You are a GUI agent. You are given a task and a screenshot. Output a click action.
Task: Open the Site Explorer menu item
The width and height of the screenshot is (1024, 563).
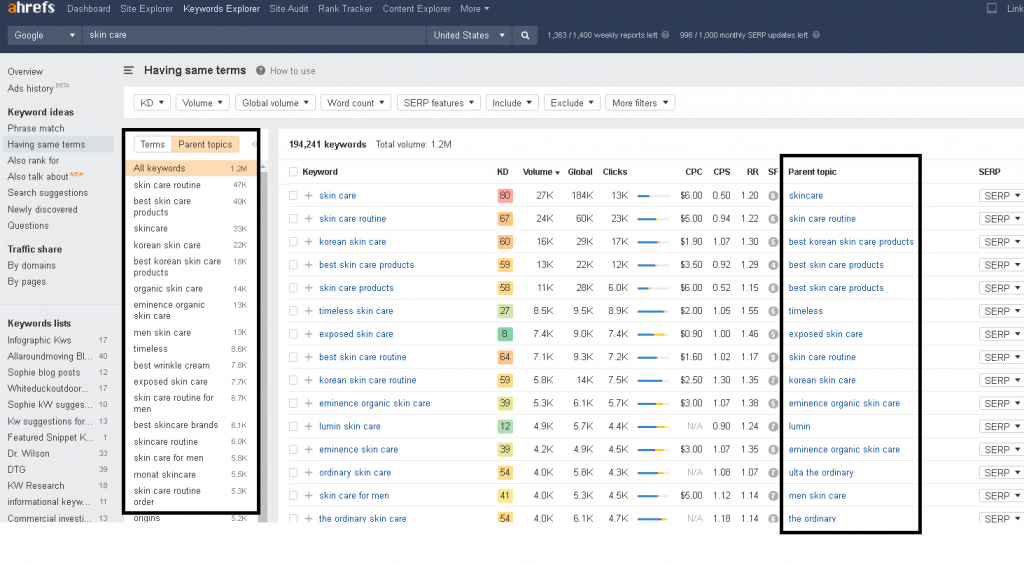click(x=147, y=8)
